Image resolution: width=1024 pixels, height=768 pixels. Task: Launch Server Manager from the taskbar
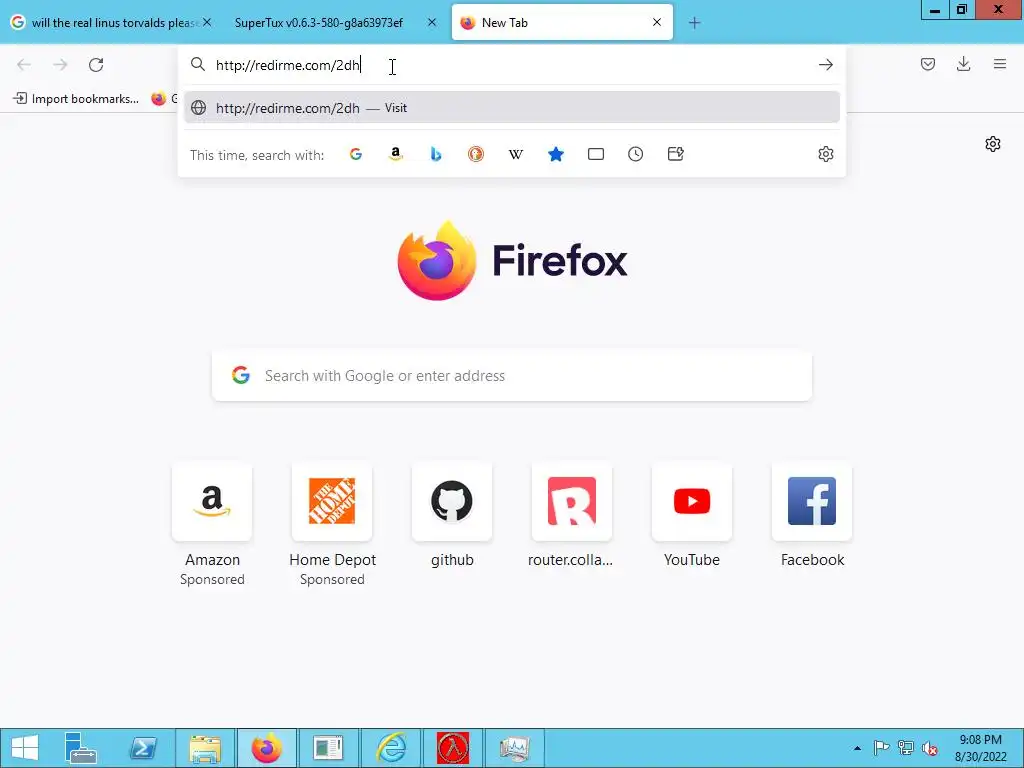point(80,748)
